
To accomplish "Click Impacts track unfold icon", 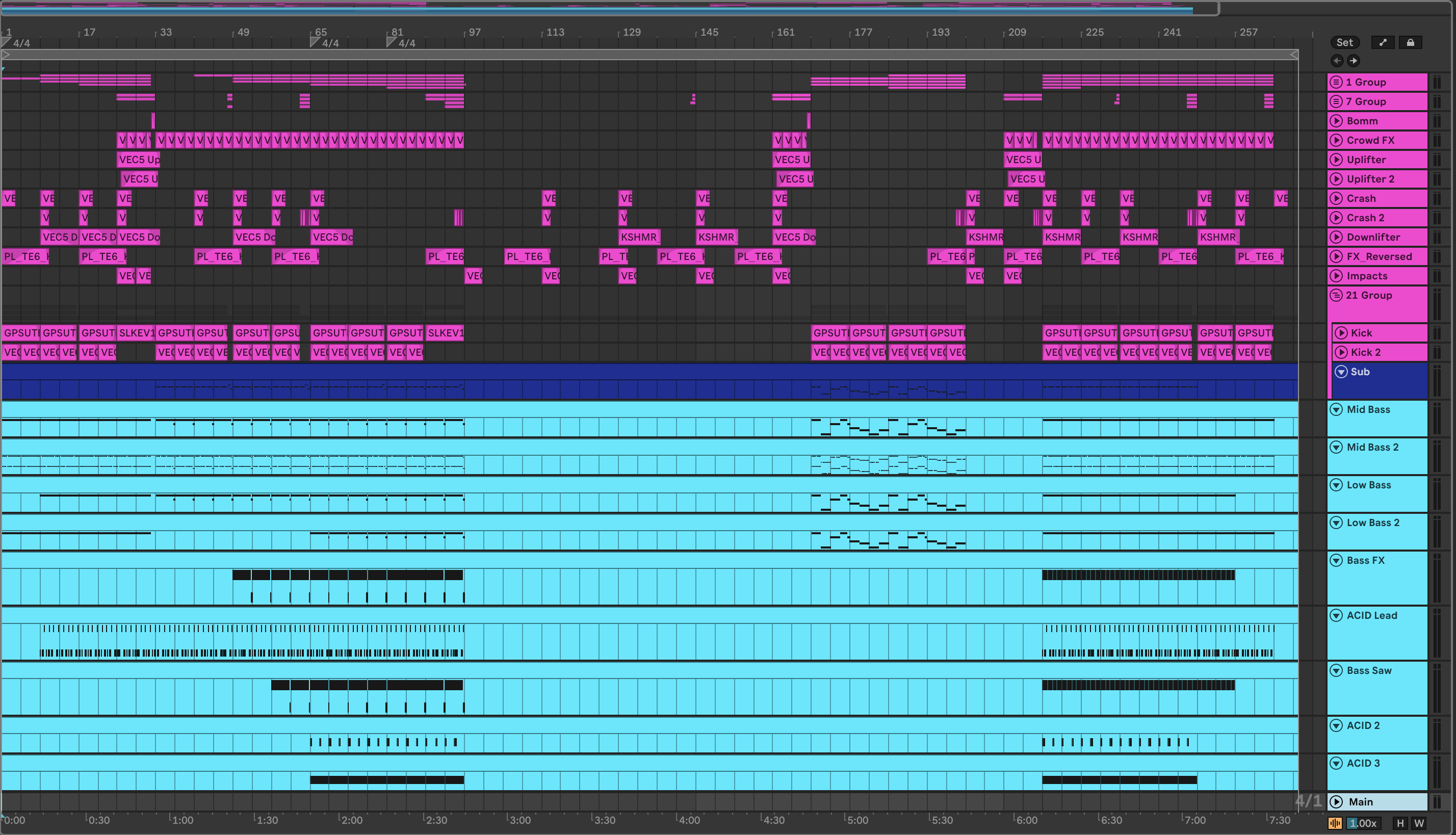I will (1336, 276).
